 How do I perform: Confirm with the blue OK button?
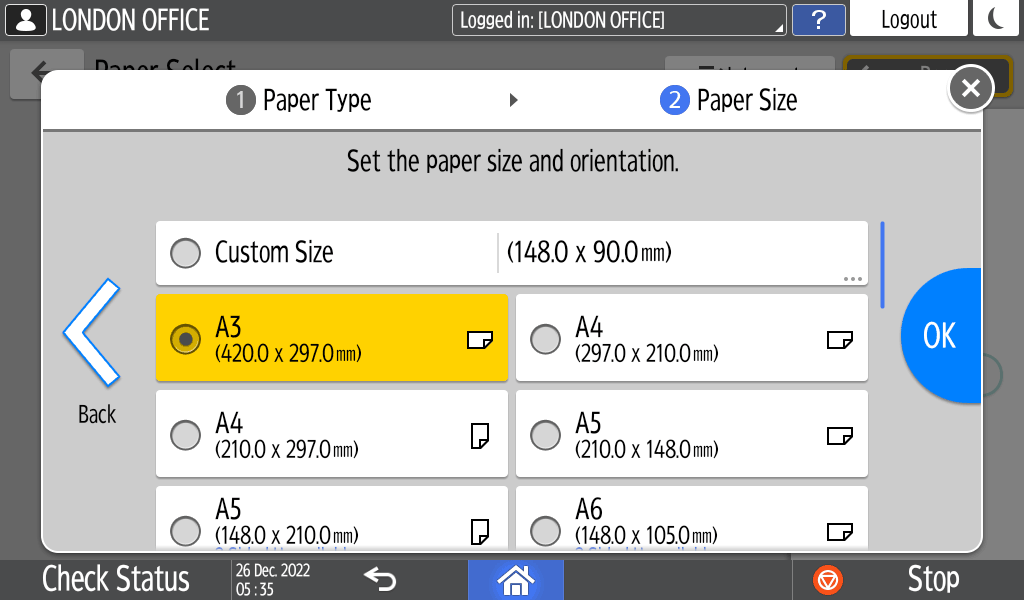[x=941, y=336]
